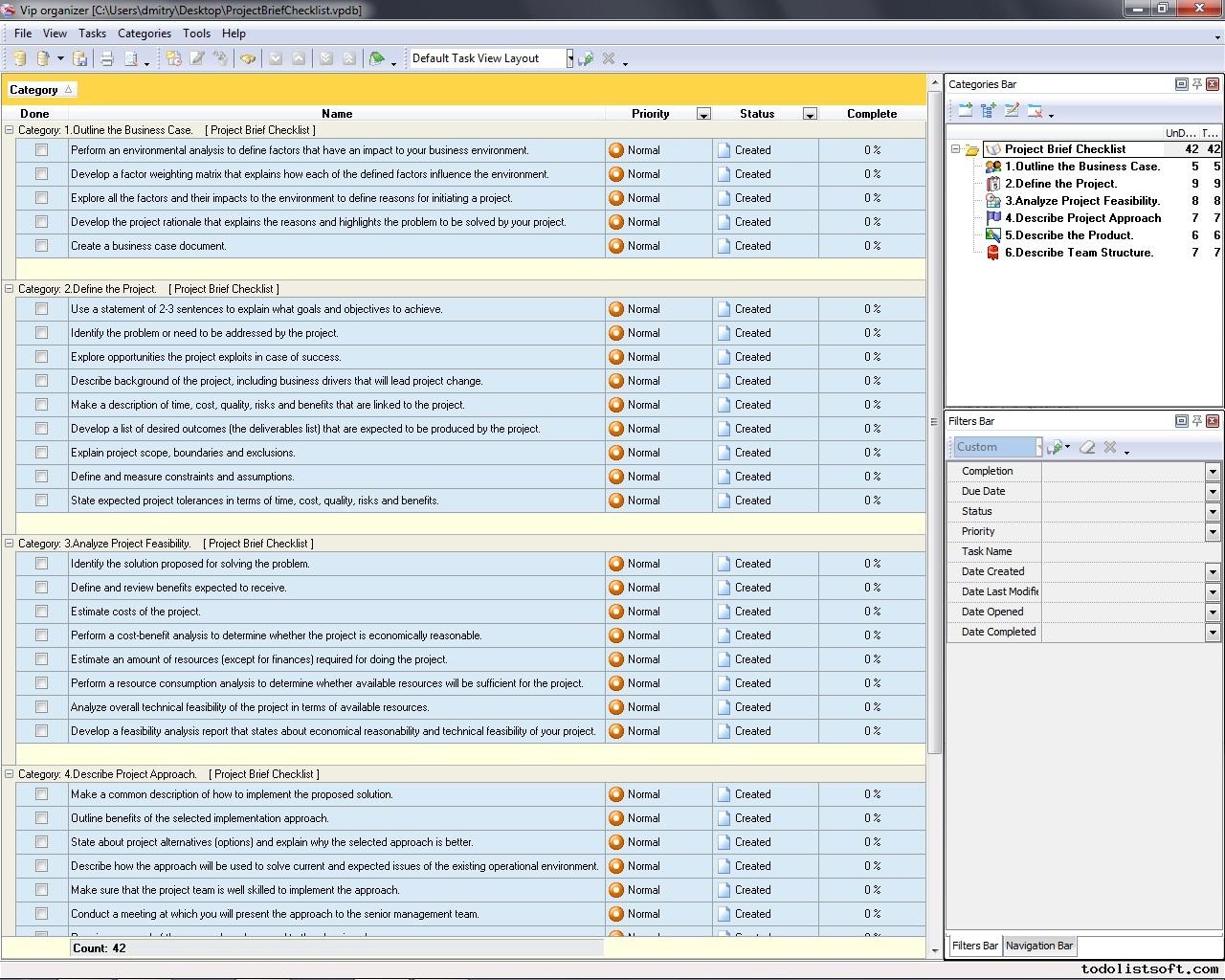Click the Save database icon in the toolbar
The image size is (1225, 980).
tap(80, 59)
